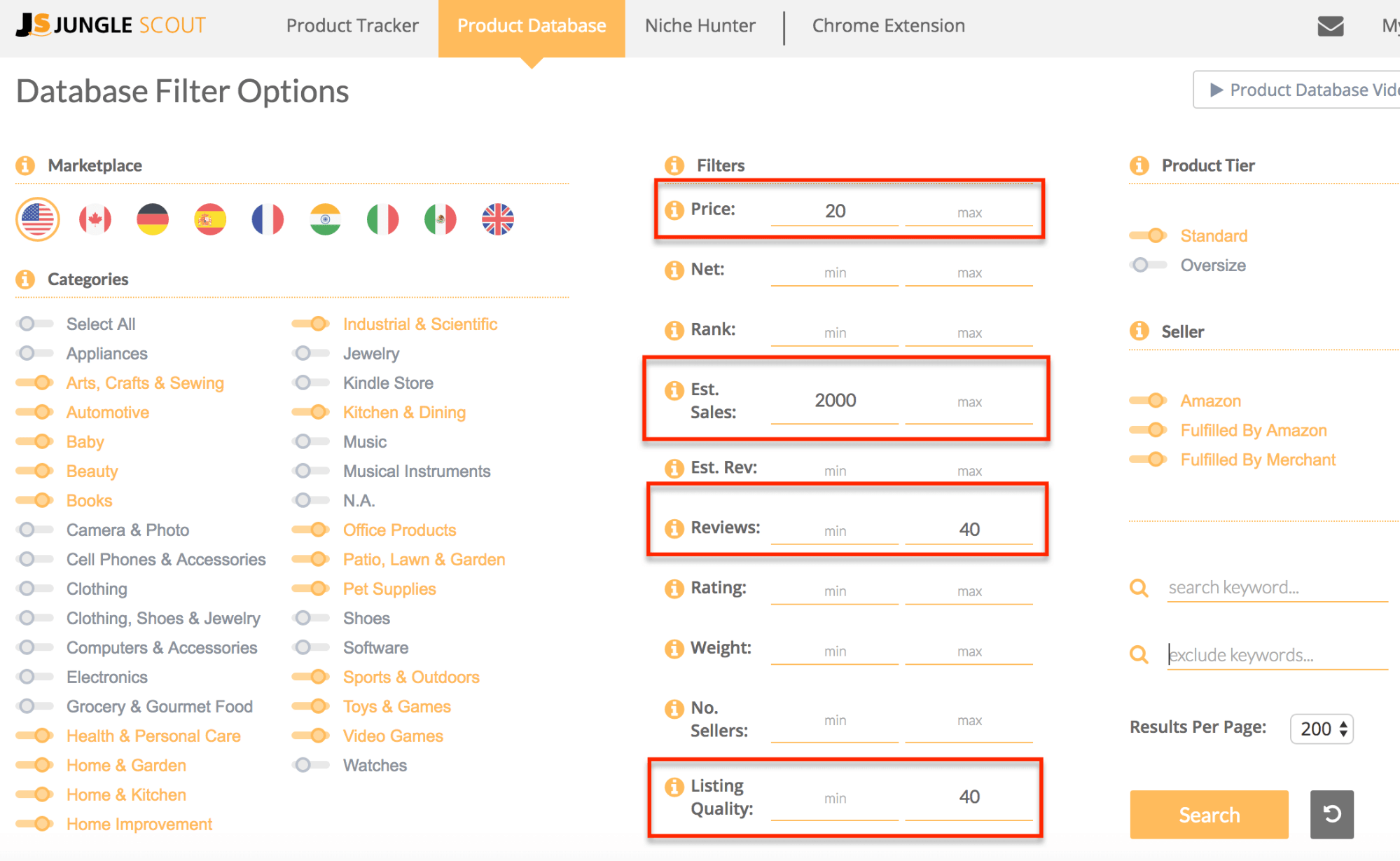Click the Price minimum field

tap(835, 211)
